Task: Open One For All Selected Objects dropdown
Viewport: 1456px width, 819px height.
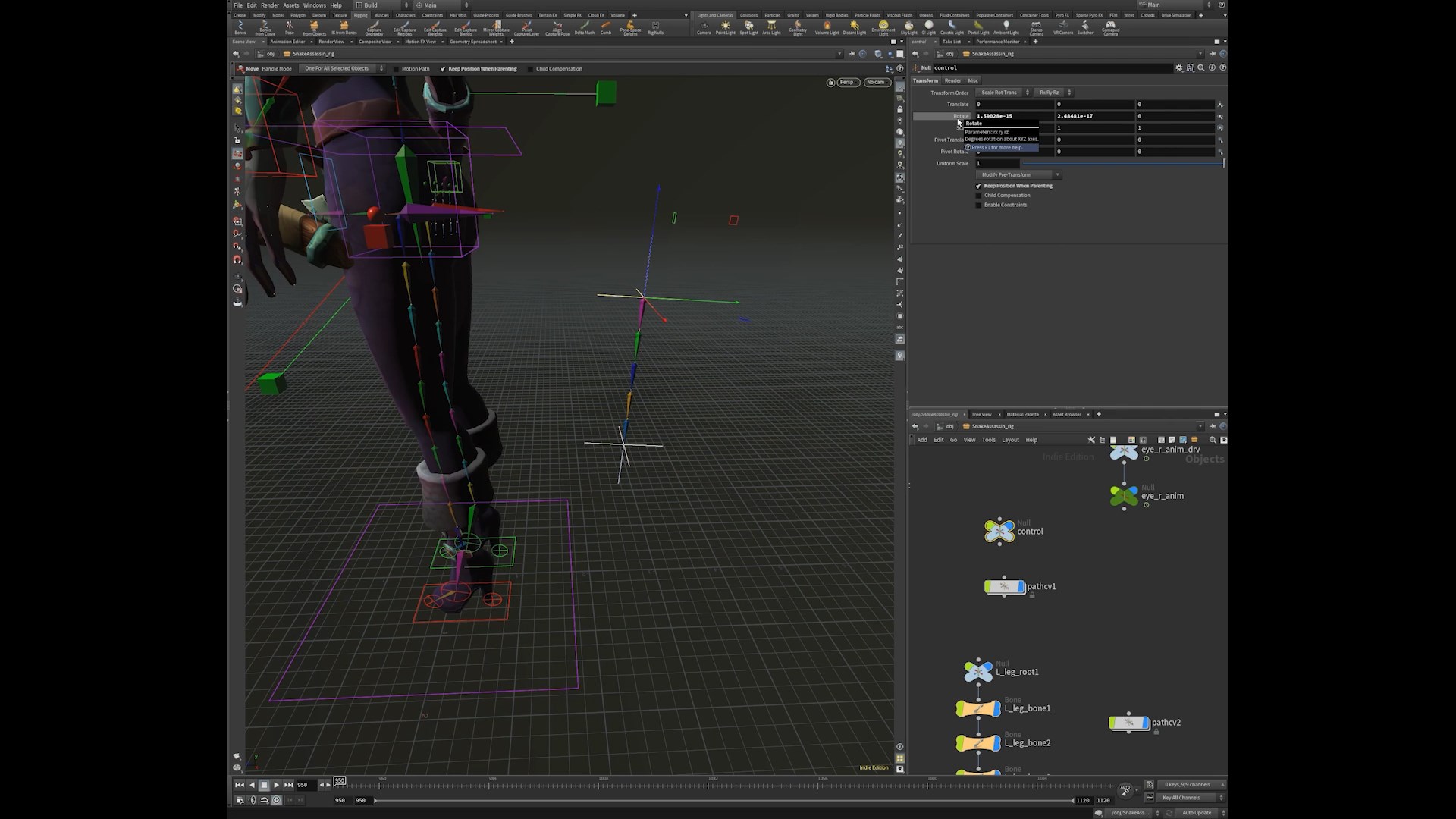Action: click(341, 69)
